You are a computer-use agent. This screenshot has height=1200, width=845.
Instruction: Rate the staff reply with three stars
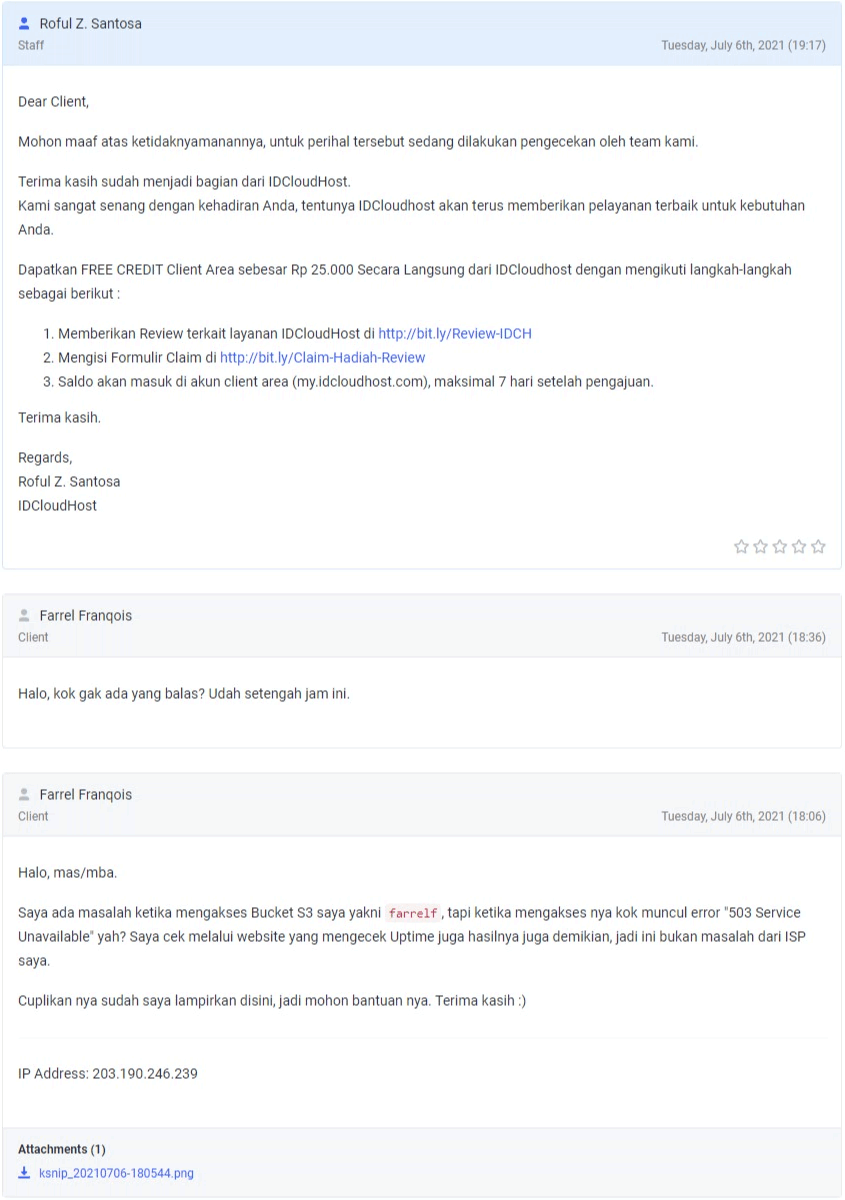[780, 546]
